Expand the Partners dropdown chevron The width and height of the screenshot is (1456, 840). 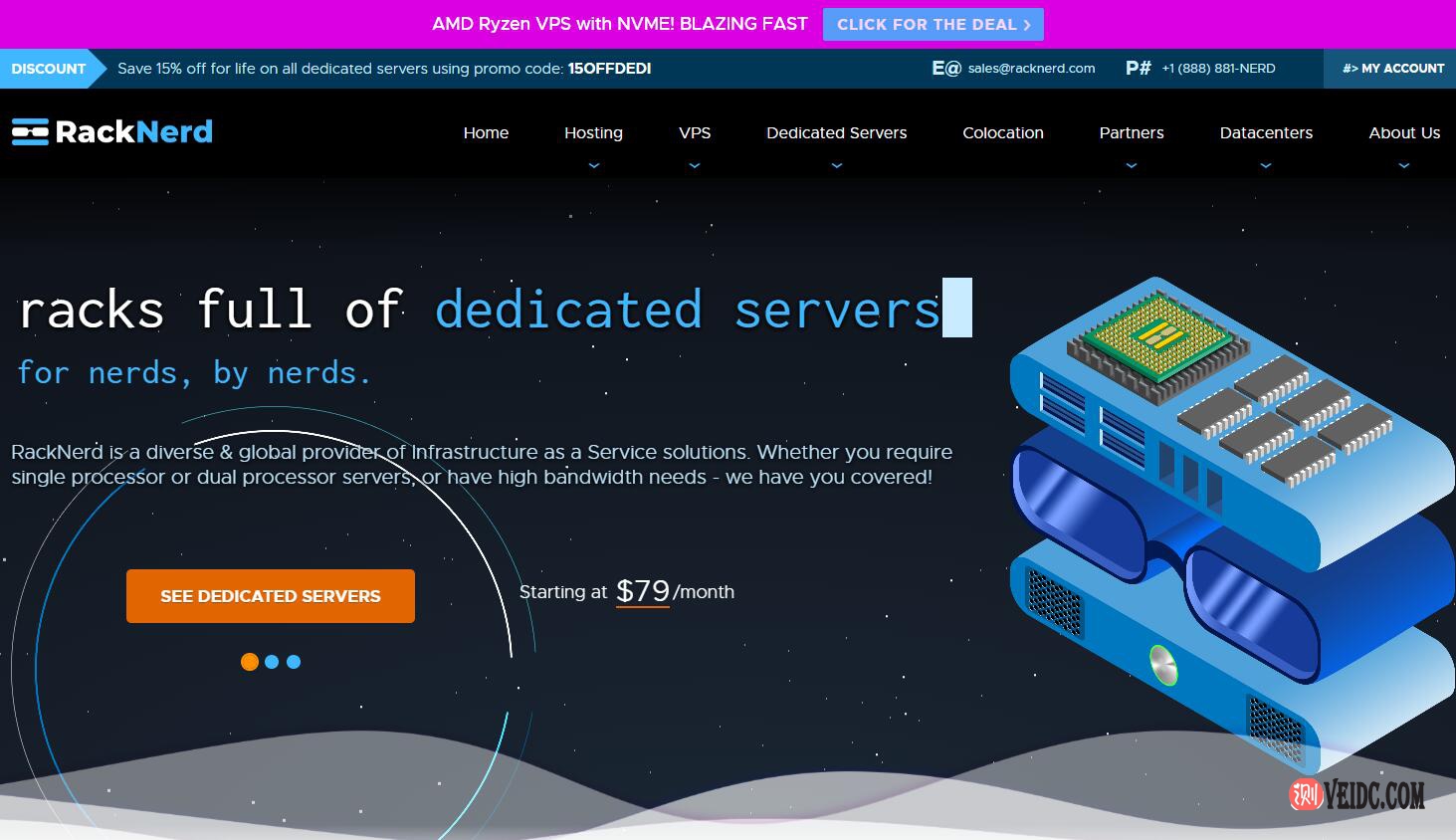point(1132,166)
